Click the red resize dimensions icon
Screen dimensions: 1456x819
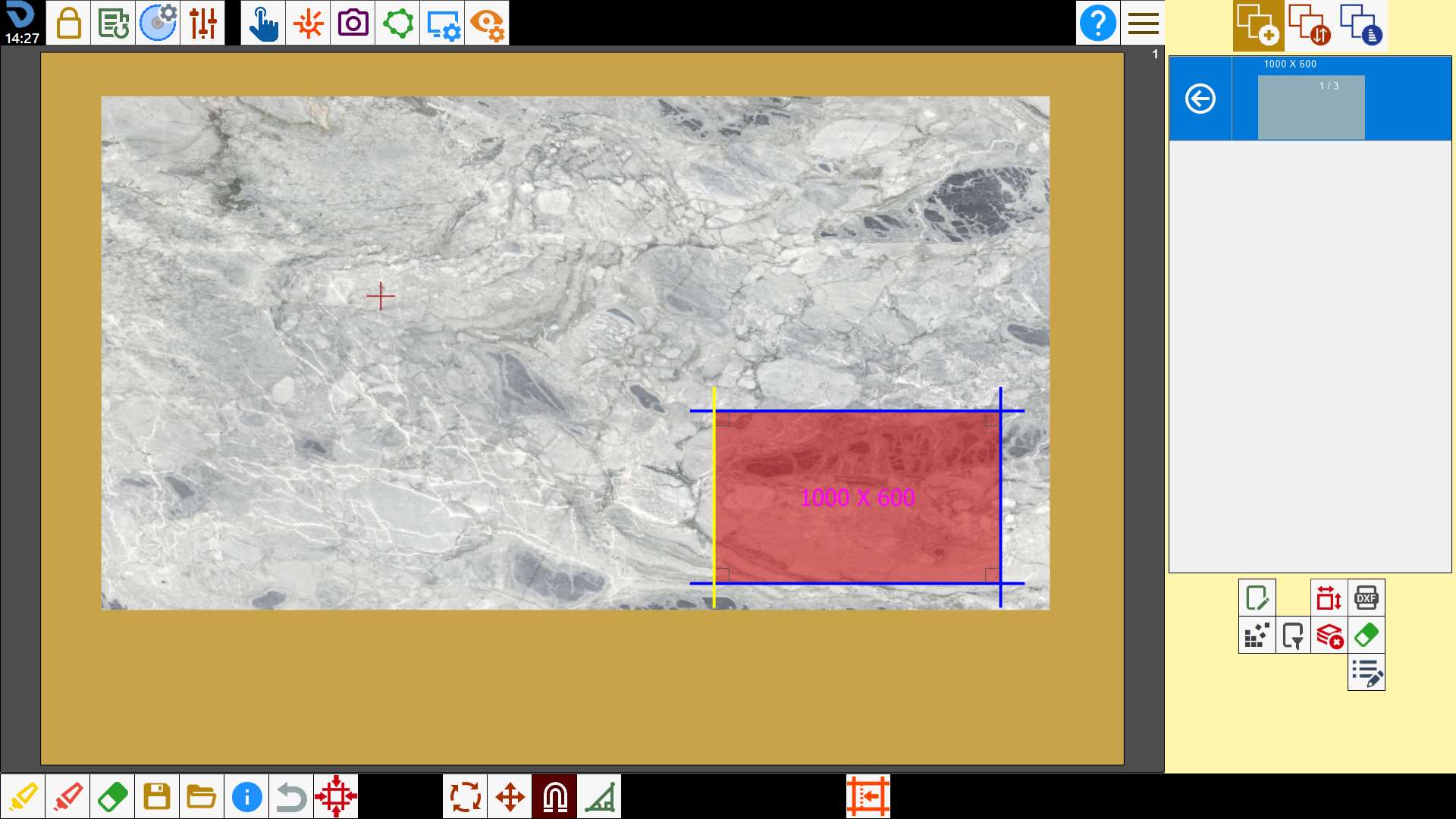click(x=1329, y=598)
